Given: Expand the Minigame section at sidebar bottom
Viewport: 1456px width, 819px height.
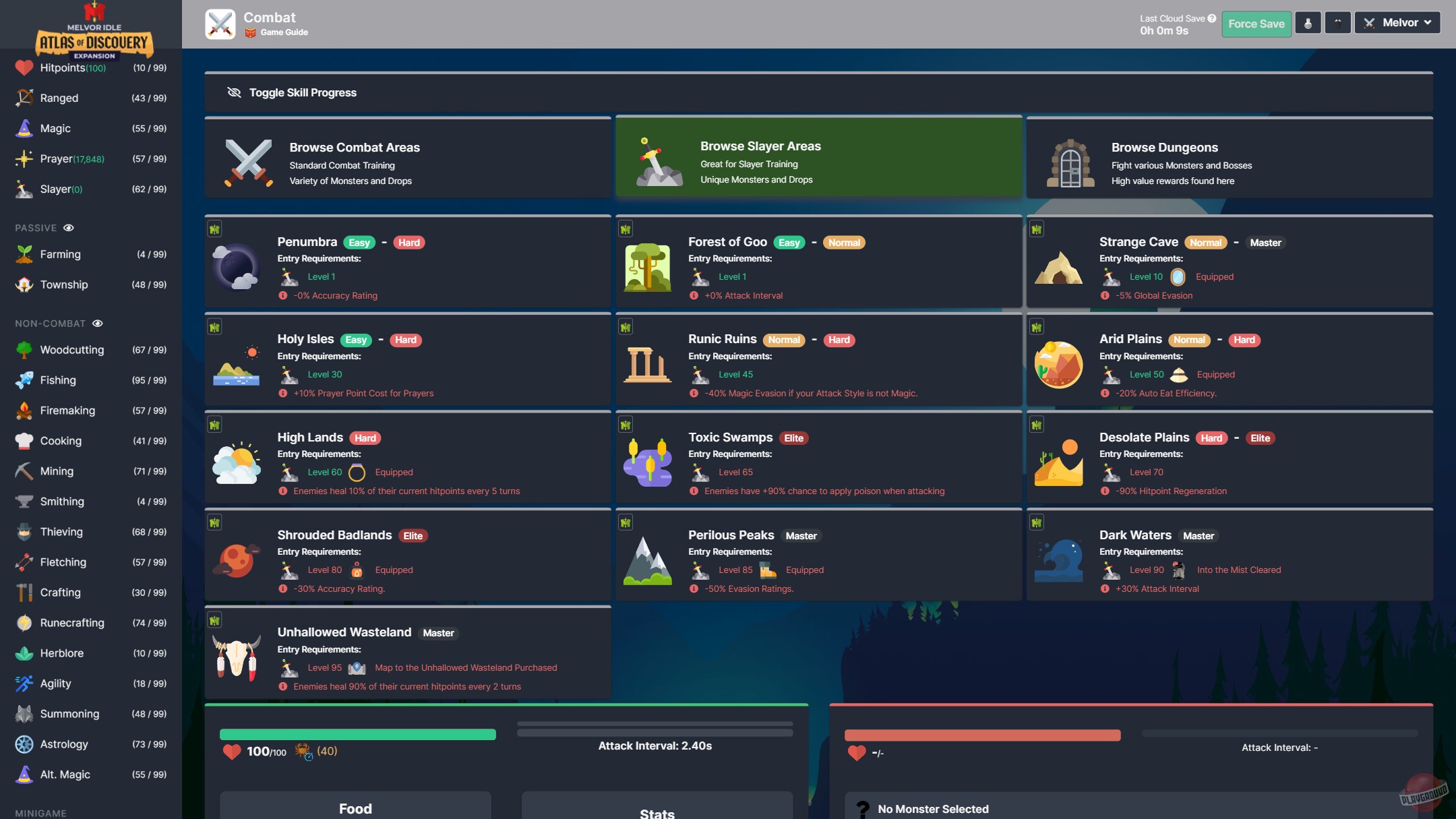Looking at the screenshot, I should 42,812.
